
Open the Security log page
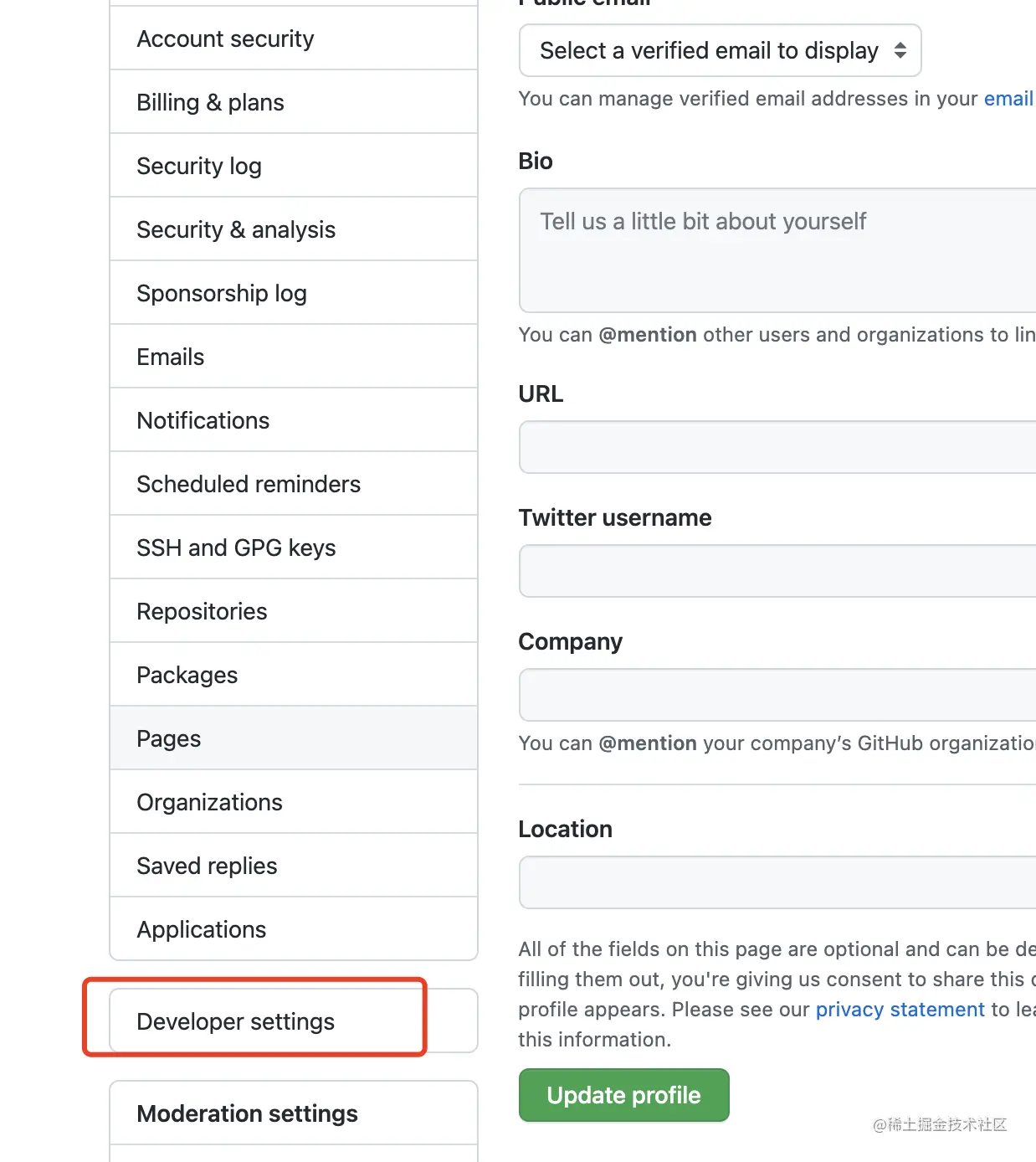tap(199, 167)
